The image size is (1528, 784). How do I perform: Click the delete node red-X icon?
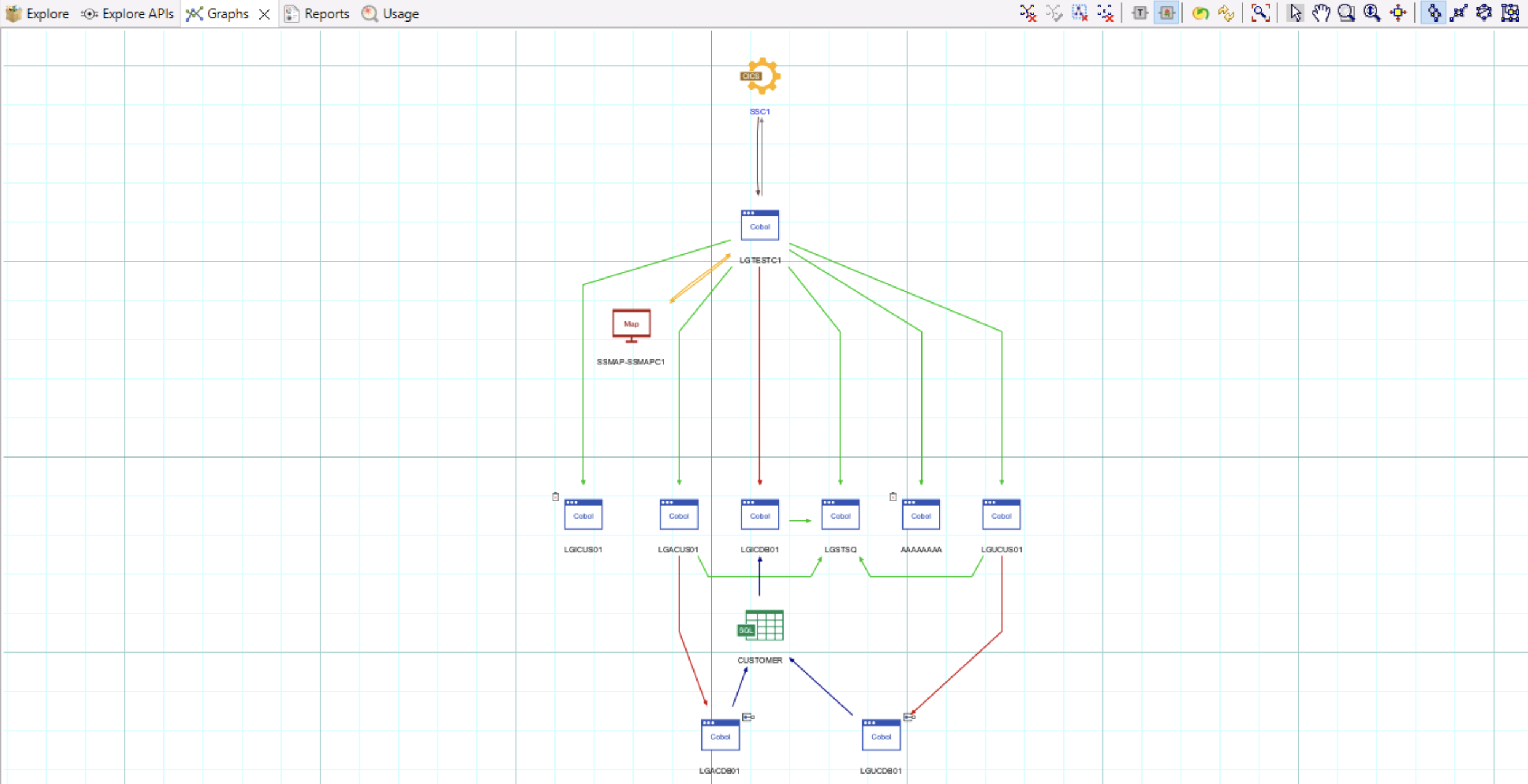click(x=1028, y=13)
